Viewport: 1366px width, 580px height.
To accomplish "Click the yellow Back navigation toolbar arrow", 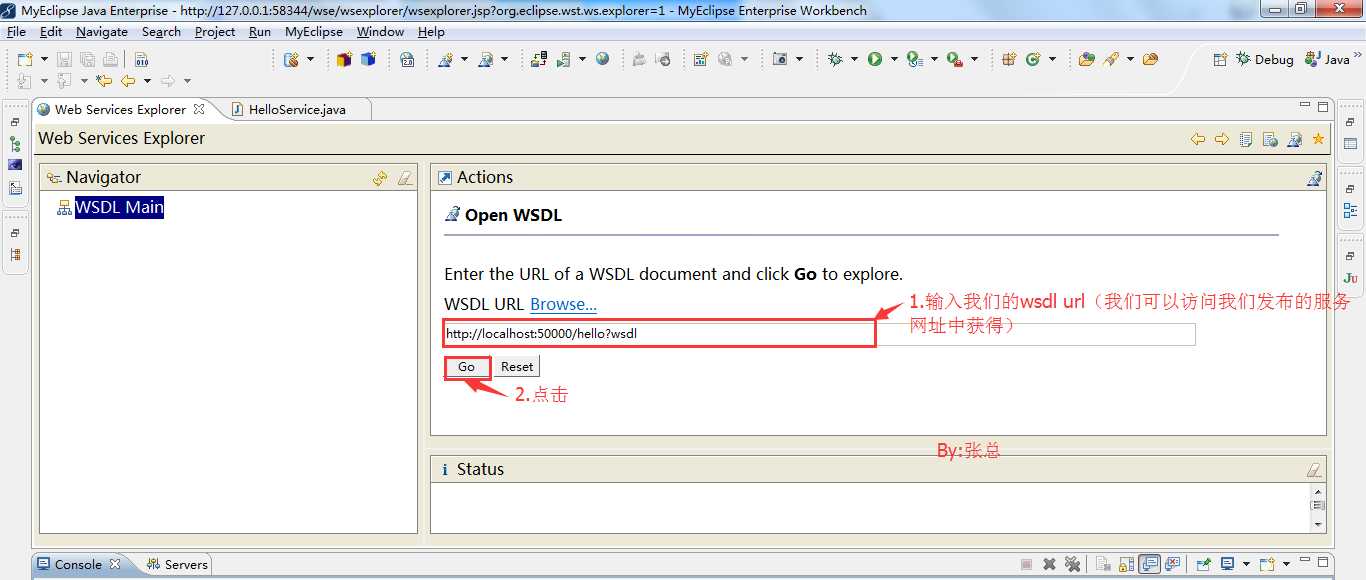I will 127,81.
